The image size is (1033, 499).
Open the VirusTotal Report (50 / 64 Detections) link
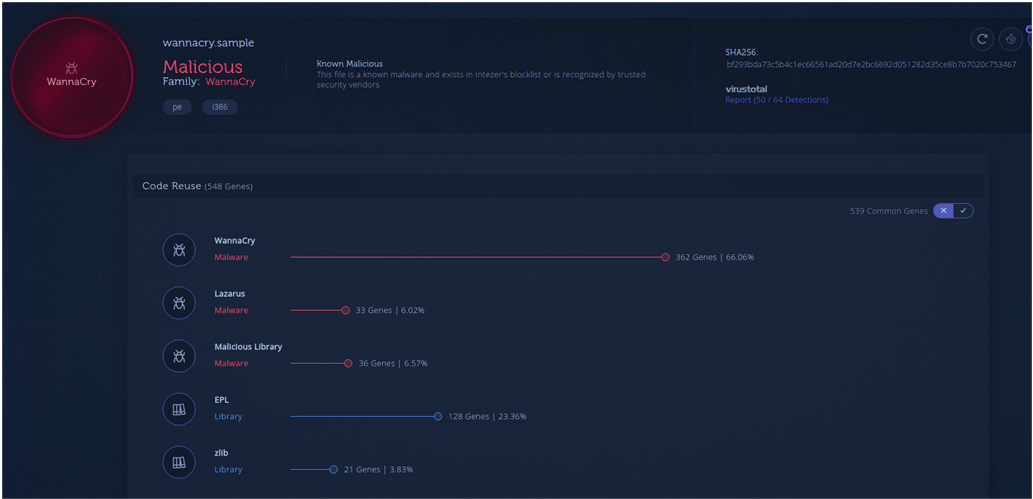[777, 100]
